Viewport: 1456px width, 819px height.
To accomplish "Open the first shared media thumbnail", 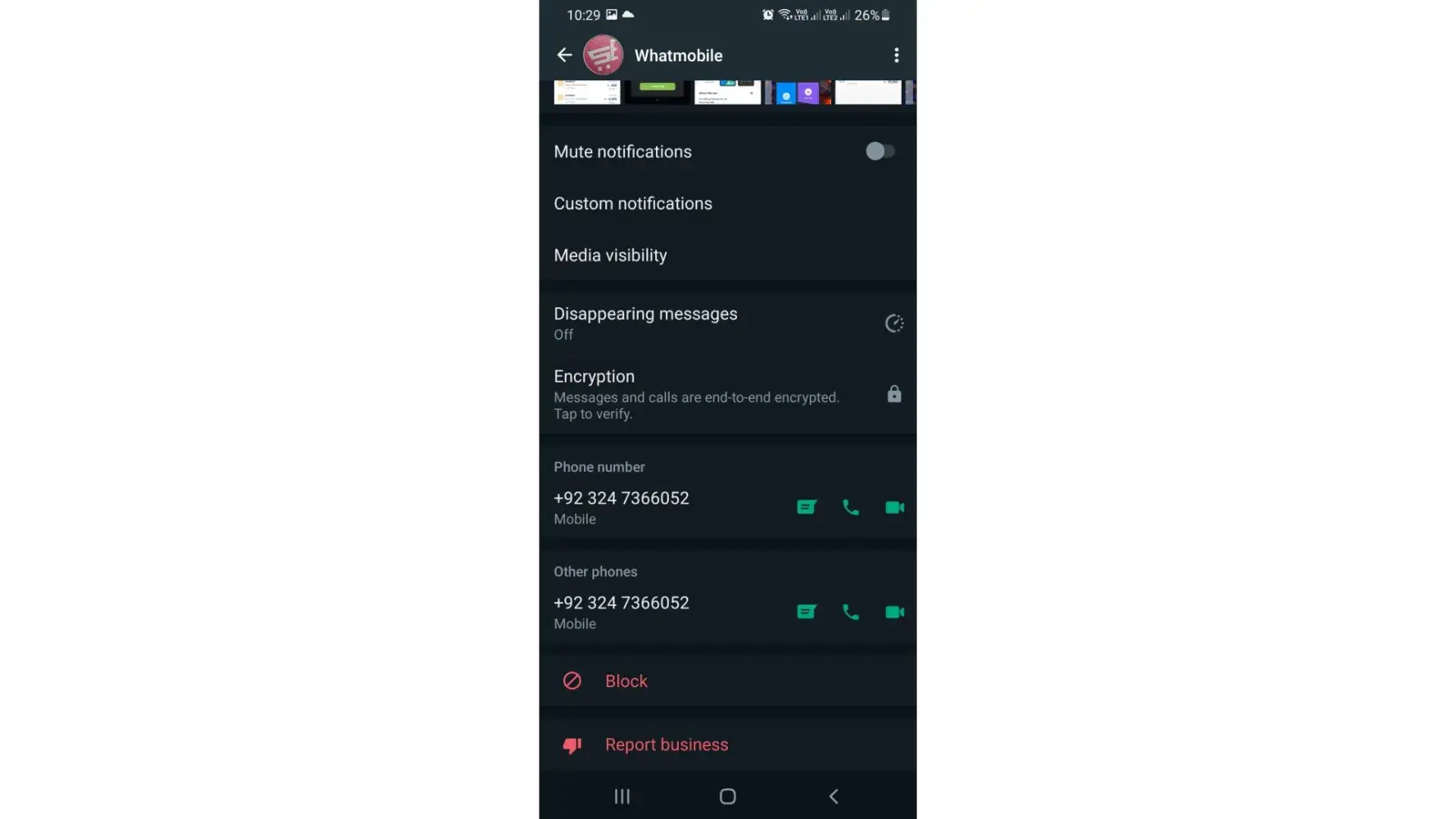I will click(x=586, y=92).
